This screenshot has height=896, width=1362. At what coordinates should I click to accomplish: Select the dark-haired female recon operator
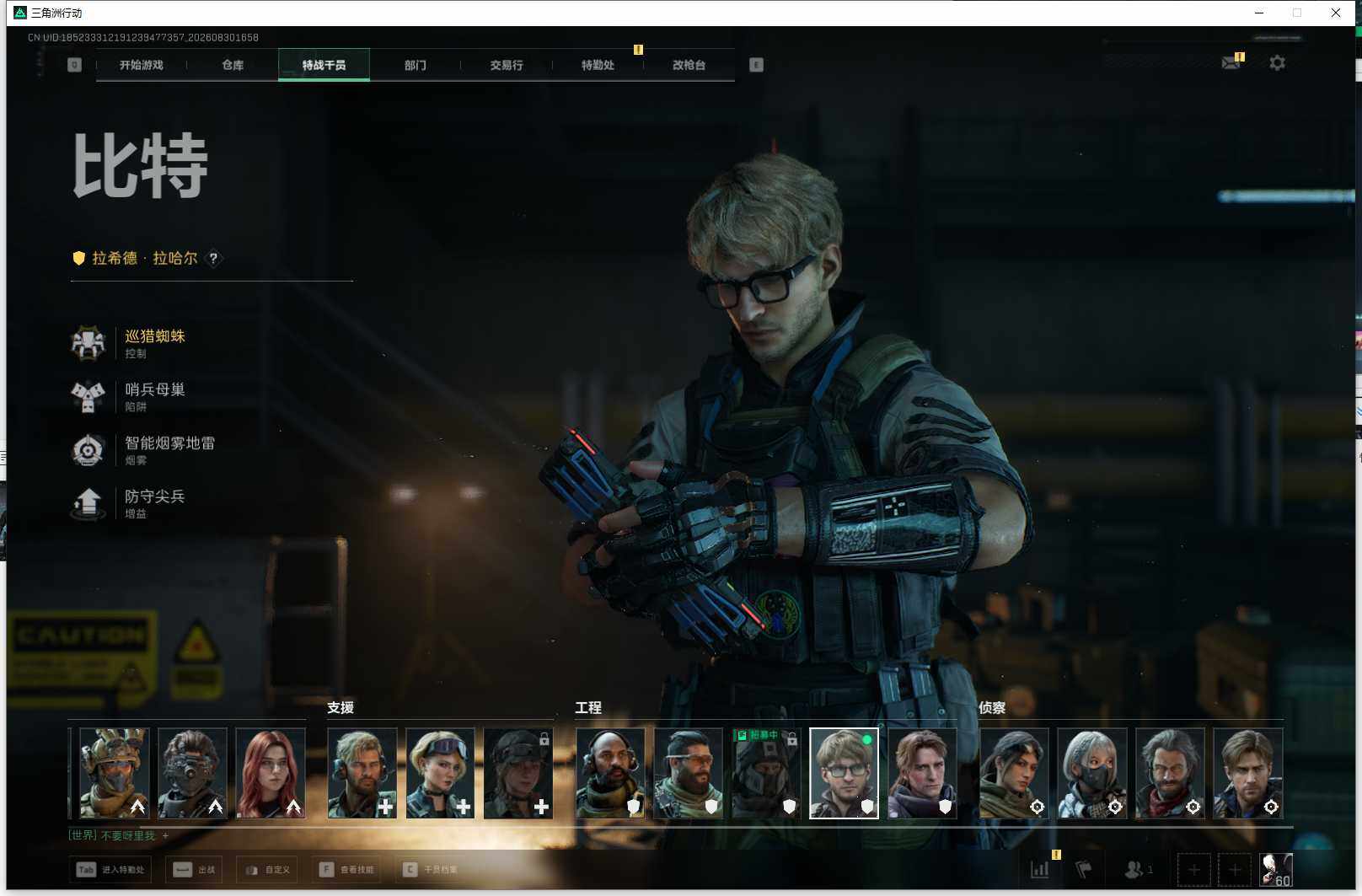click(x=1014, y=773)
